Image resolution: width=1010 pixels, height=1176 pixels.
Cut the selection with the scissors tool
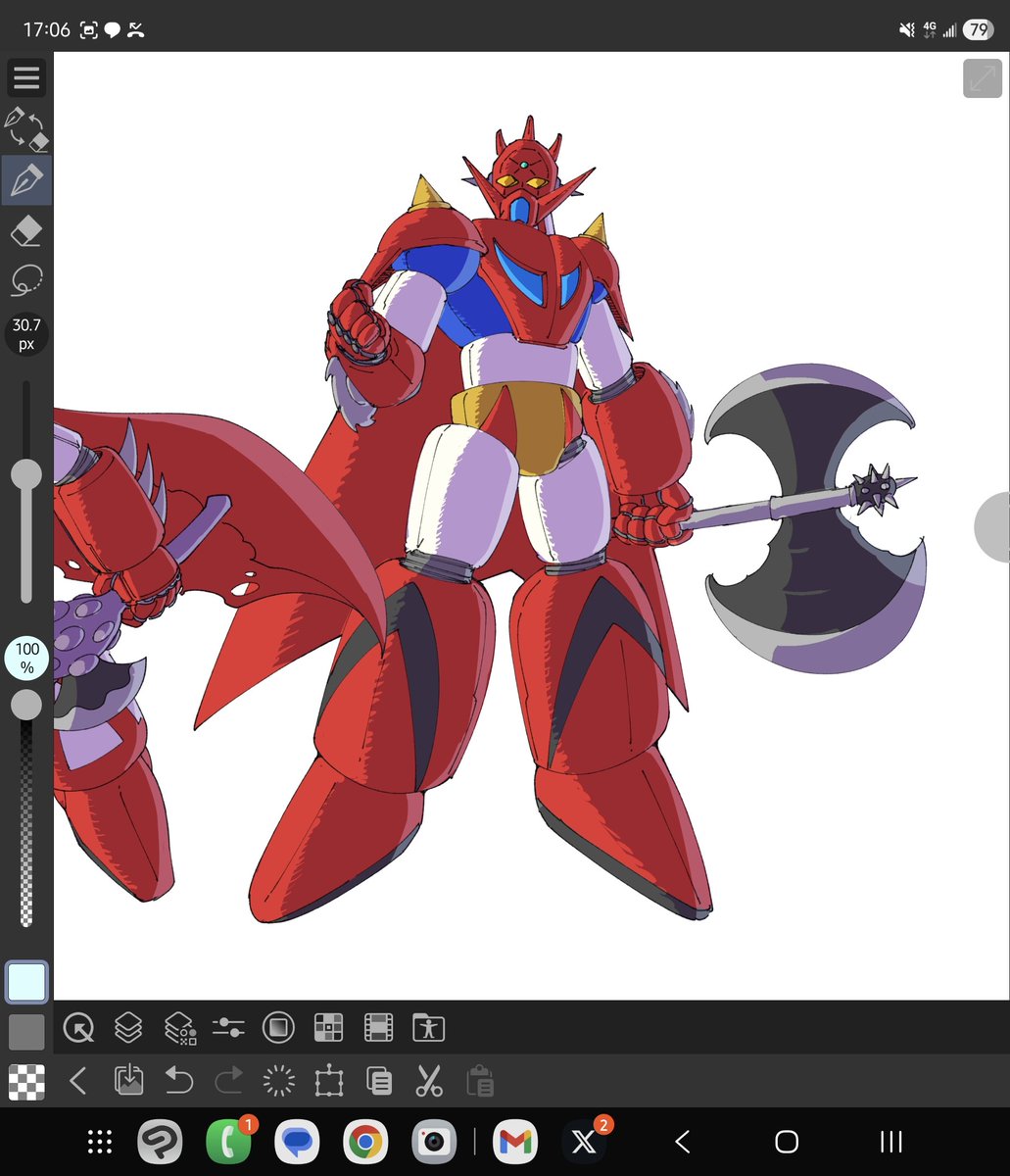click(x=428, y=1081)
